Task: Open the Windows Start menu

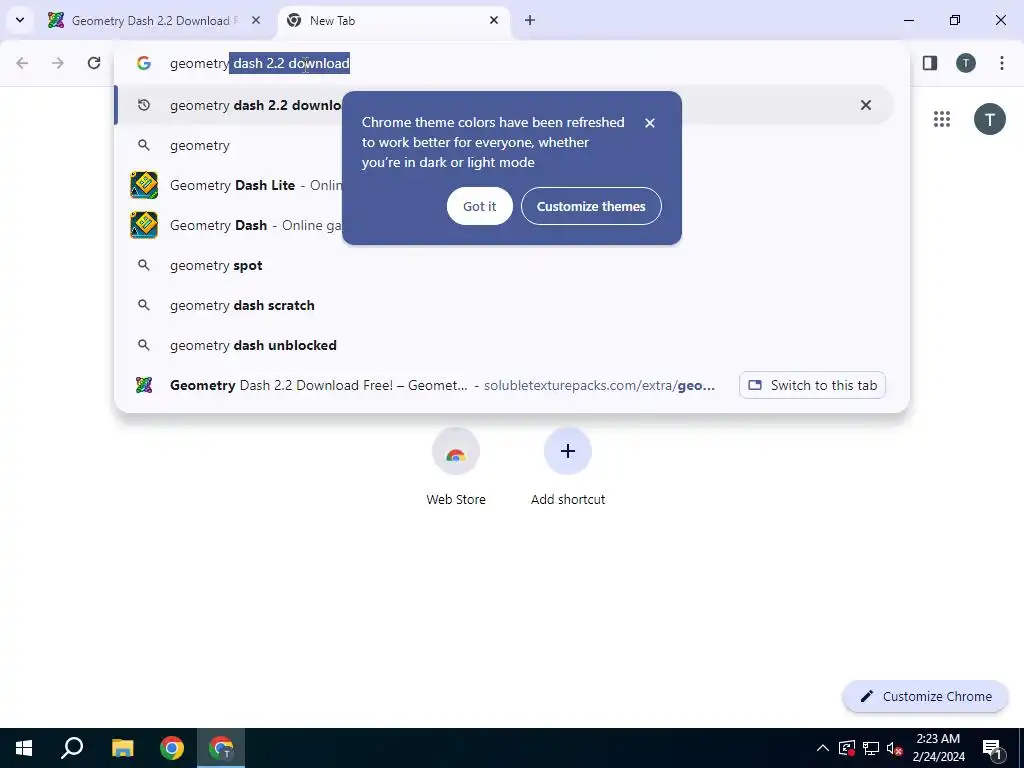Action: [24, 748]
